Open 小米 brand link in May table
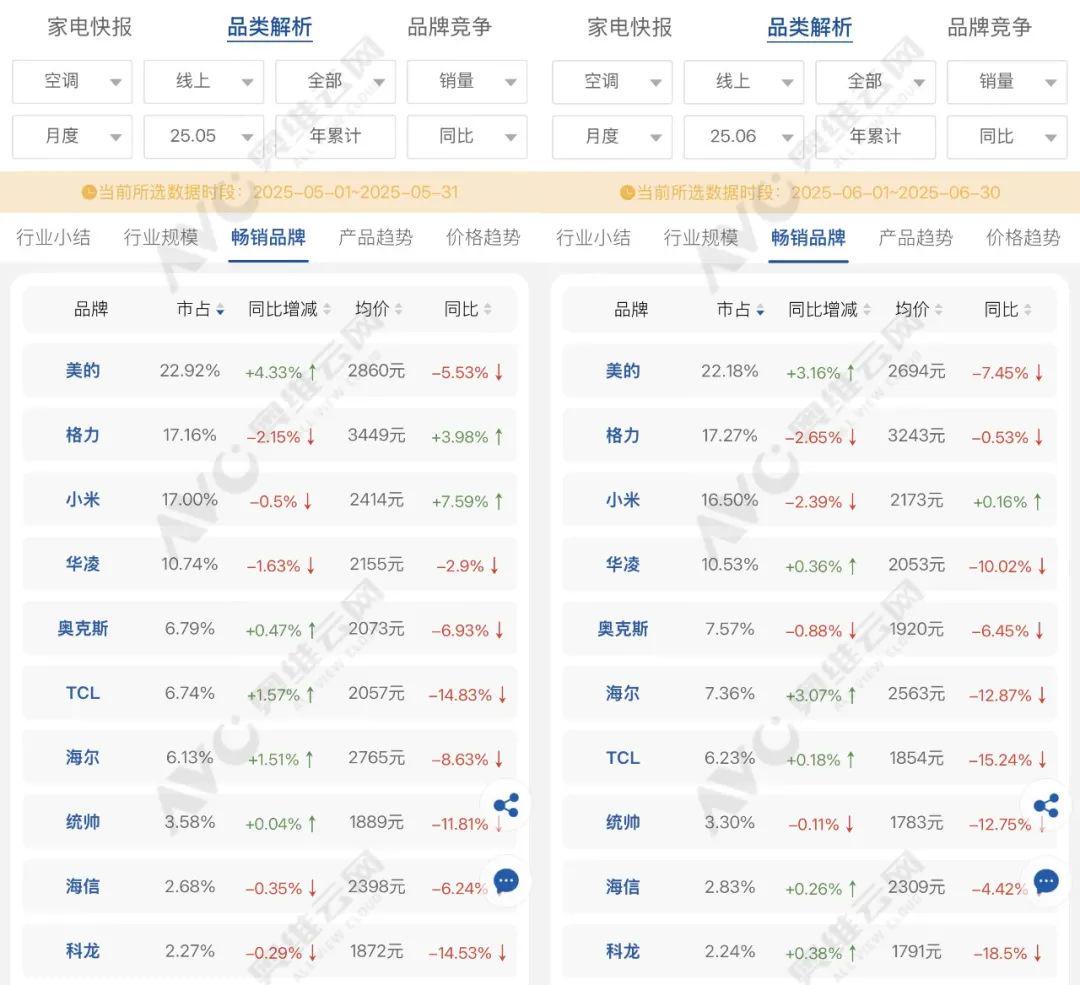Screen dimensions: 1080x985 [x=83, y=499]
